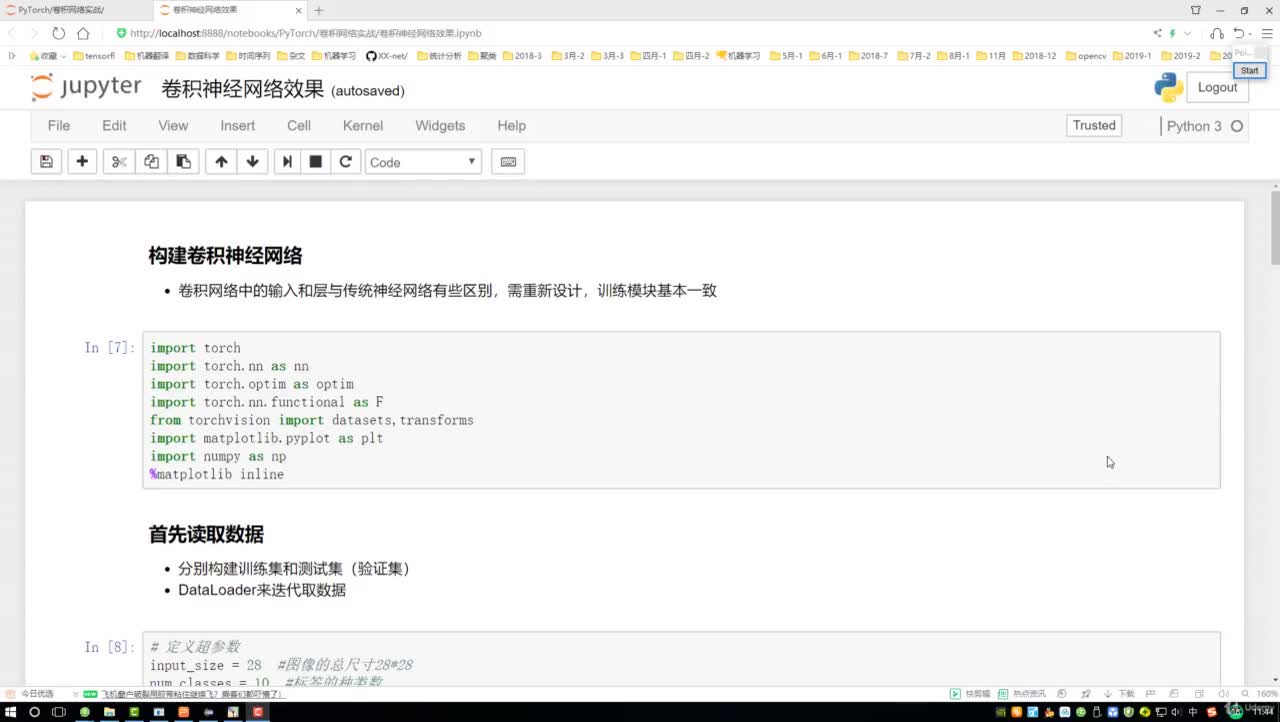The image size is (1280, 722).
Task: Move selected cell up arrow
Action: (x=221, y=162)
